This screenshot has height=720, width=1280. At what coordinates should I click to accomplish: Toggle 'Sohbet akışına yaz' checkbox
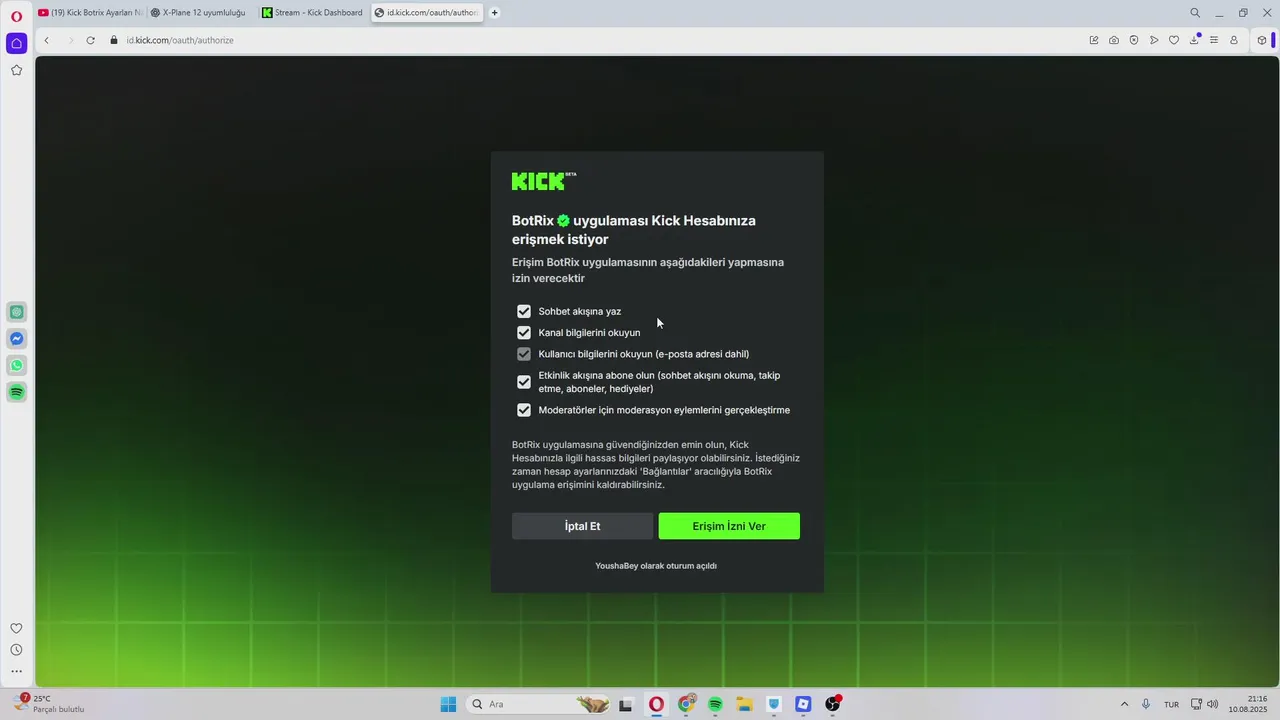click(524, 311)
